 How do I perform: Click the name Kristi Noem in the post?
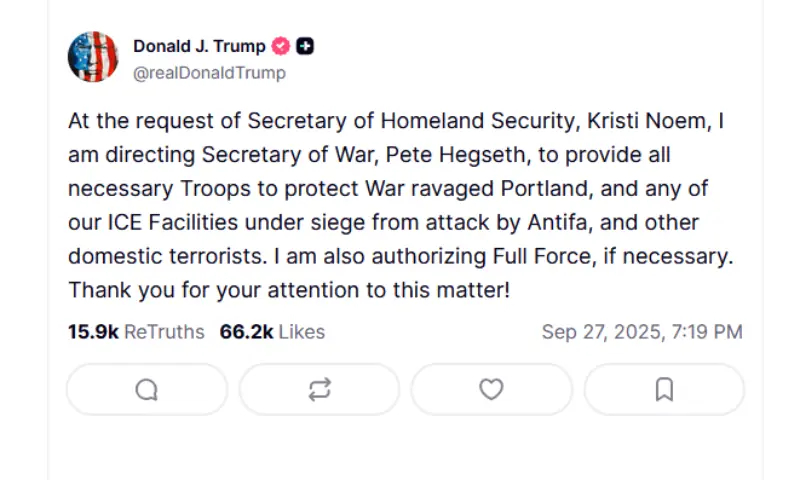(655, 121)
